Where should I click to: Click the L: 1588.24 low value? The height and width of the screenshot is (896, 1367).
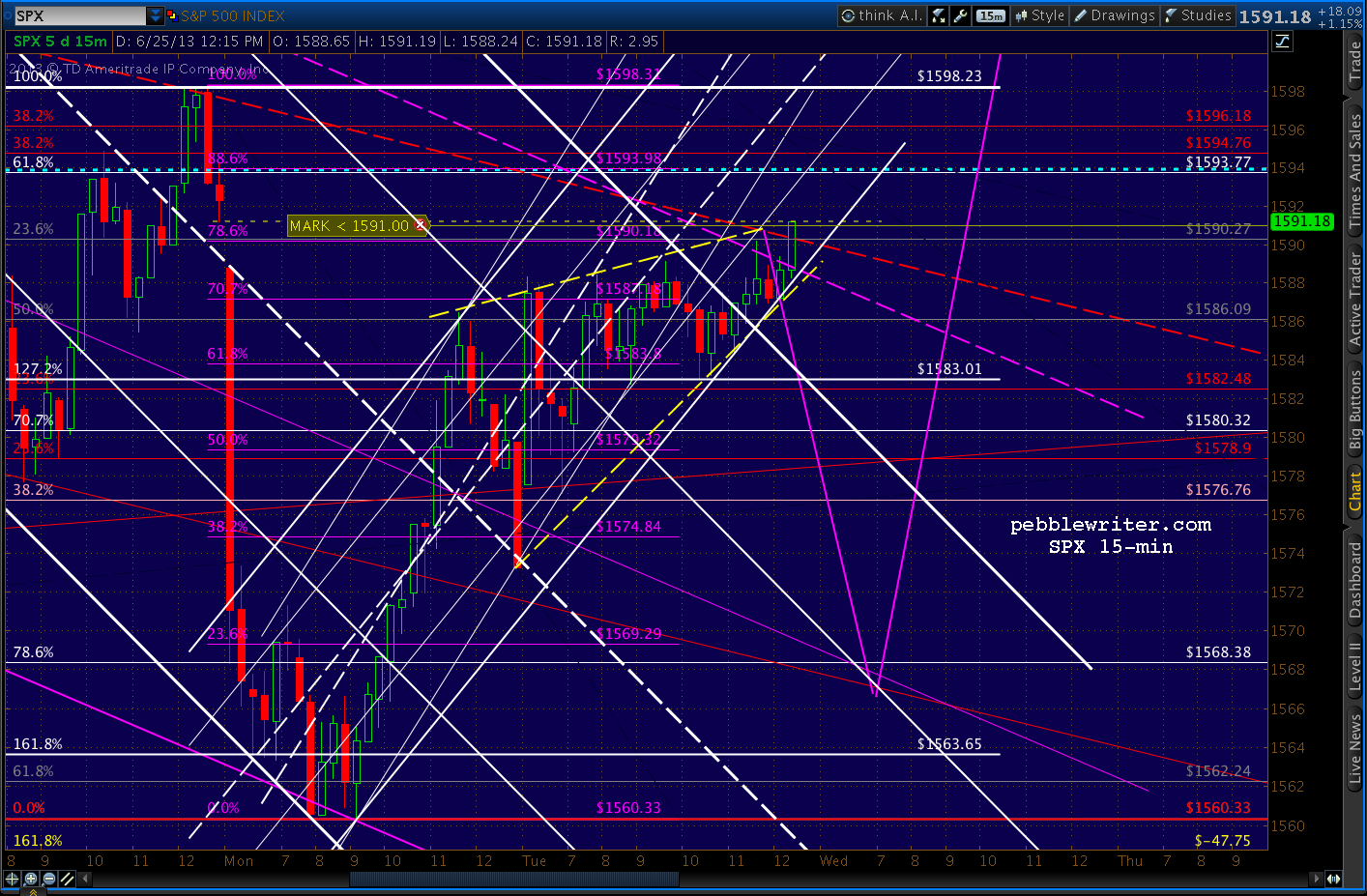(481, 42)
